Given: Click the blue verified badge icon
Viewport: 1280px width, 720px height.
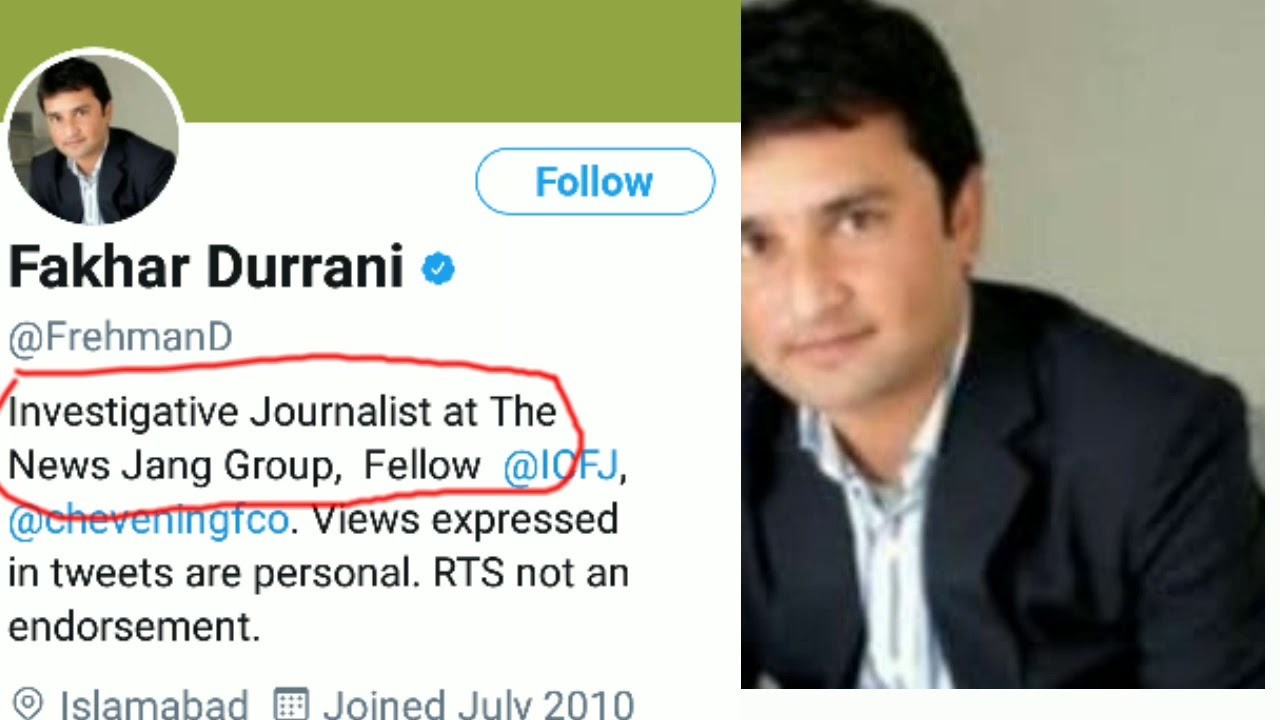Looking at the screenshot, I should tap(438, 269).
